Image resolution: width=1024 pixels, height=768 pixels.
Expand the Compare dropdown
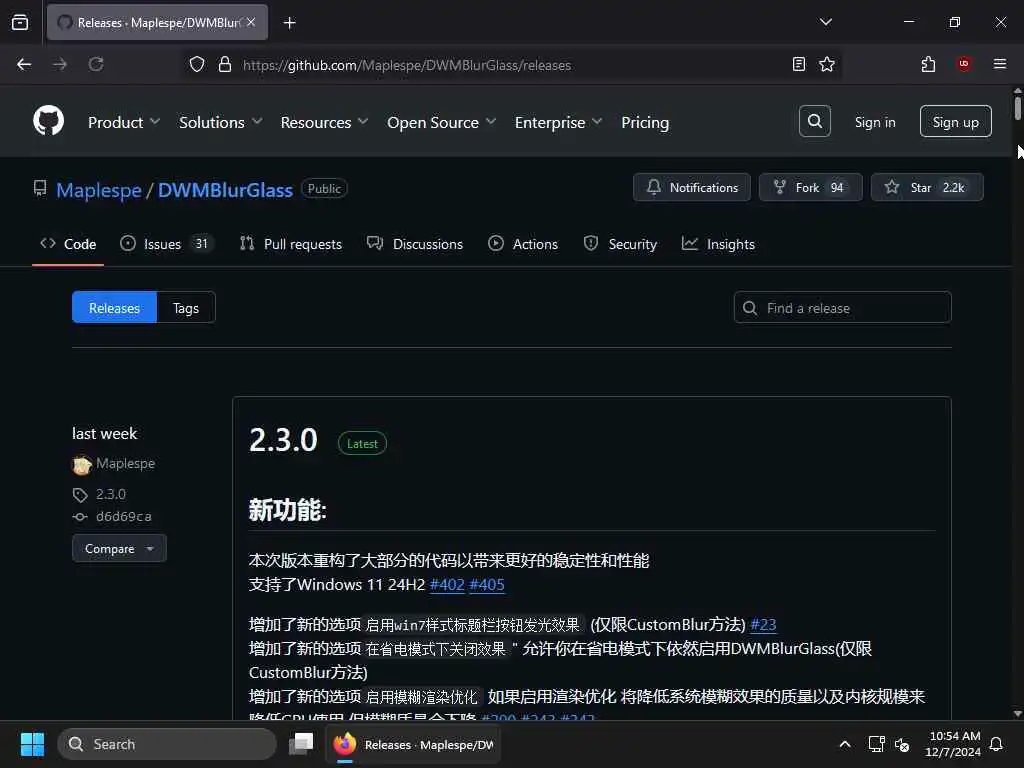tap(119, 549)
